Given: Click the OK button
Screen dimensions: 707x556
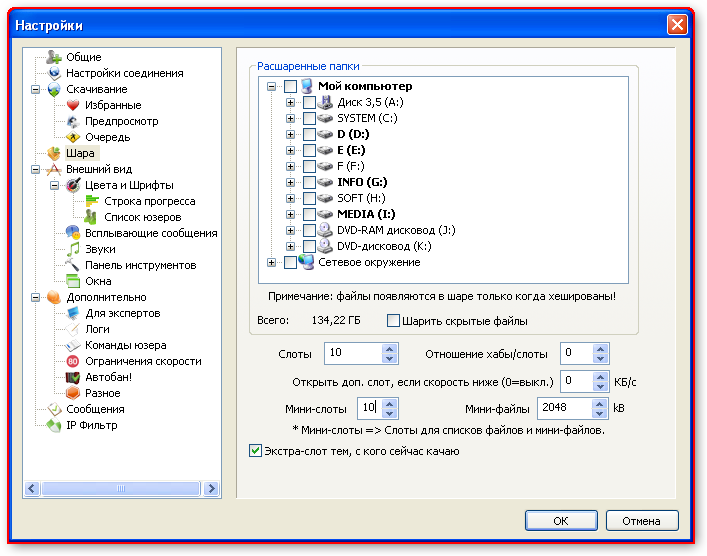Looking at the screenshot, I should [x=561, y=521].
